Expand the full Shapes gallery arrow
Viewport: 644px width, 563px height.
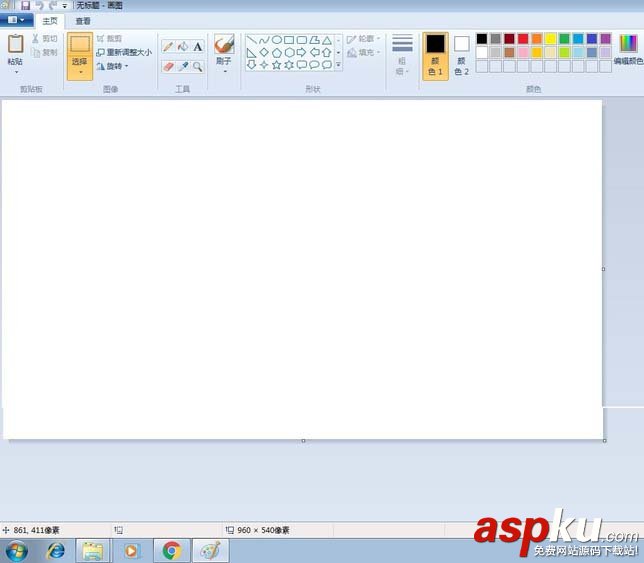338,65
